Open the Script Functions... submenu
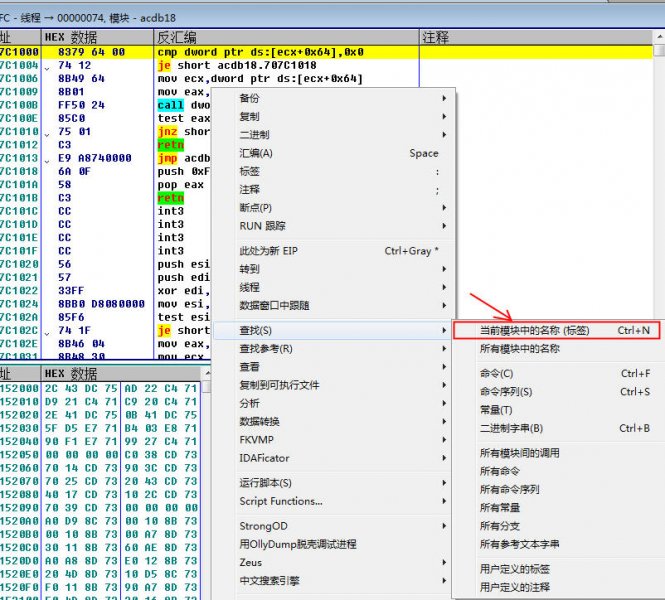This screenshot has height=600, width=665. click(x=333, y=501)
